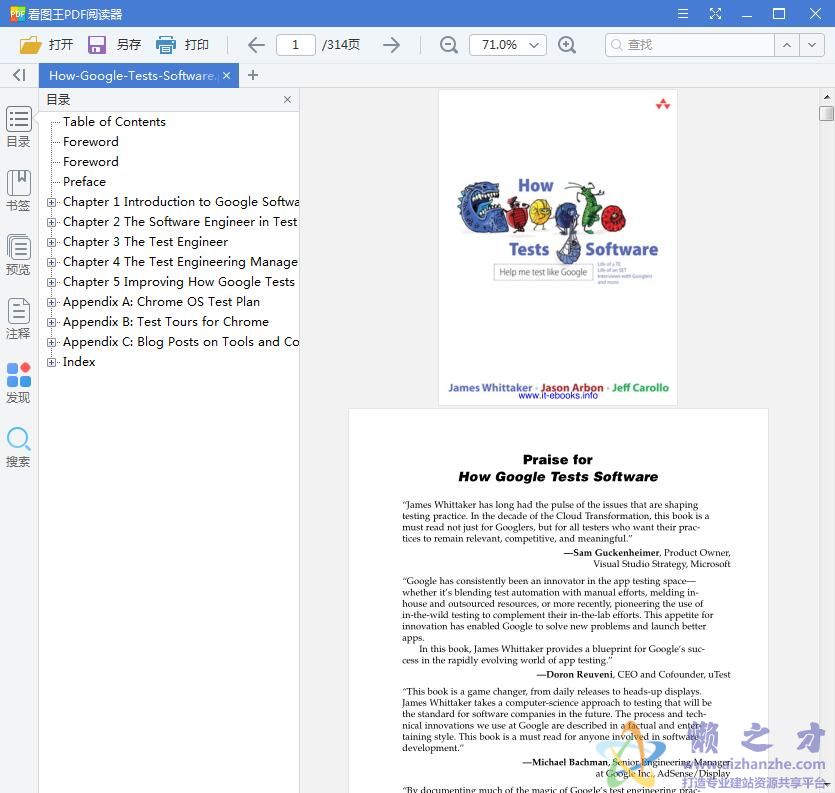Select Appendix A: Chrome OS Test Plan text
Screen dimensions: 835x793
click(x=161, y=302)
